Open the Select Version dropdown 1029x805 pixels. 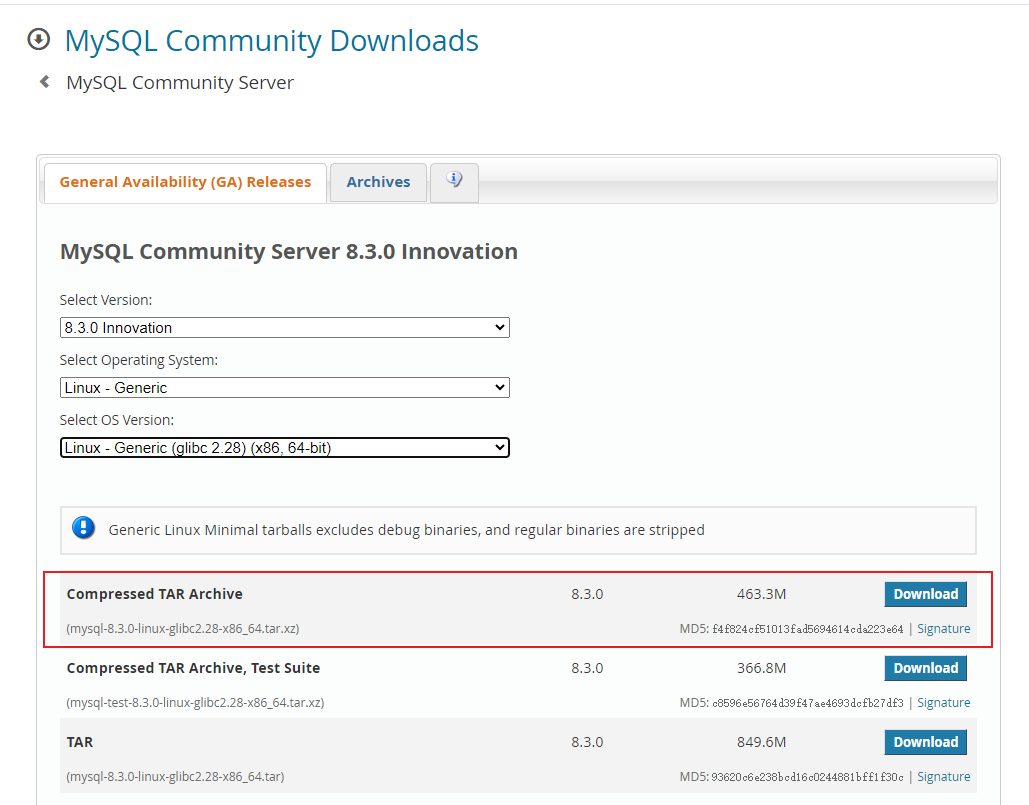point(285,327)
